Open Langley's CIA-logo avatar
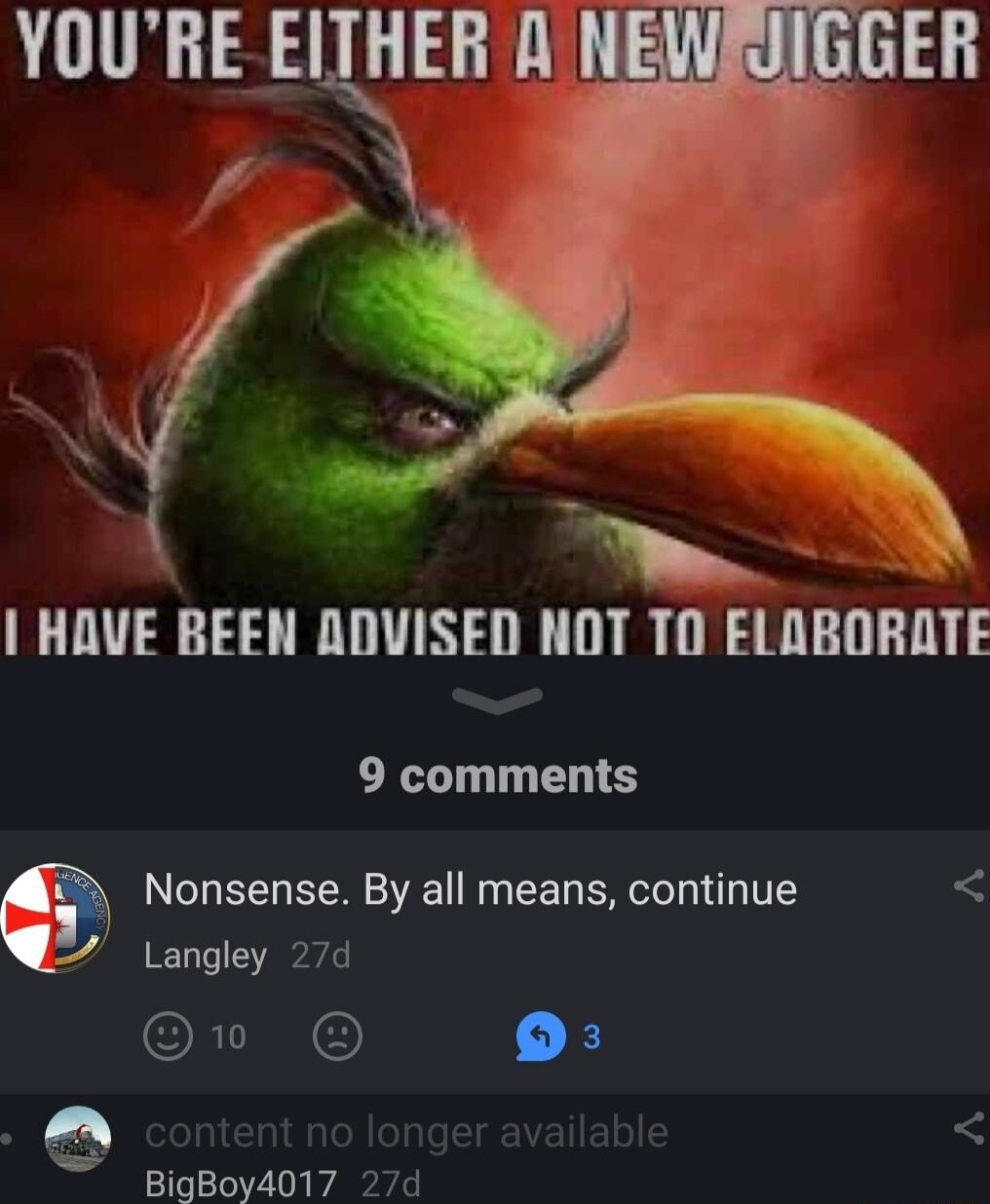990x1204 pixels. [56, 918]
